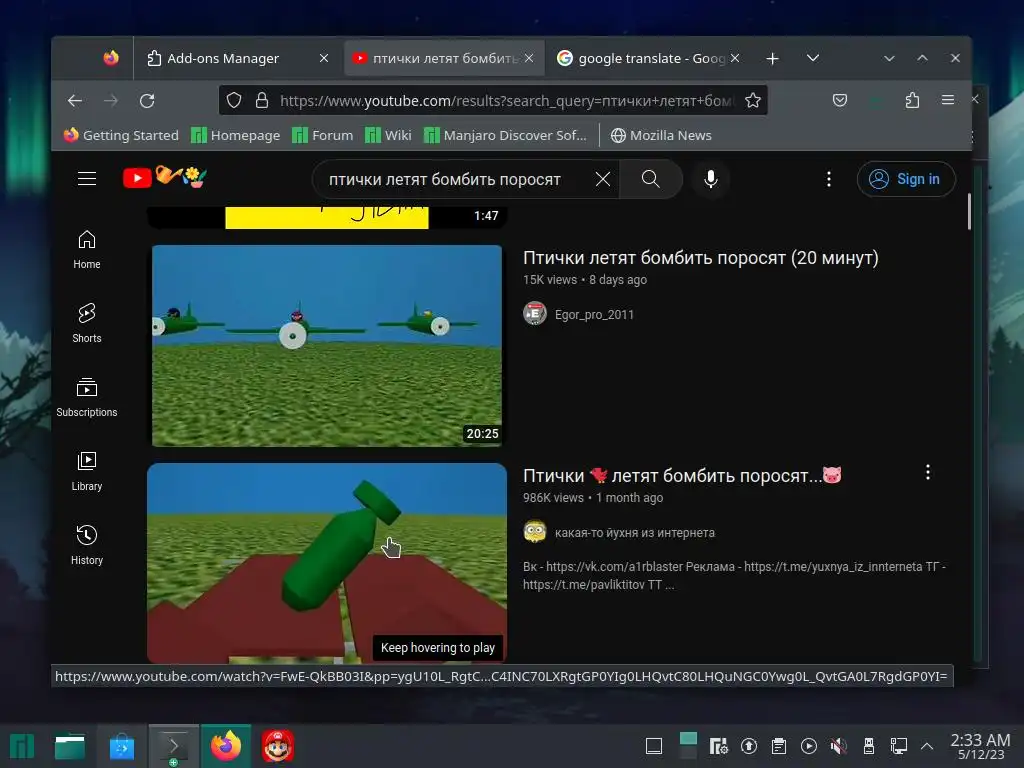The width and height of the screenshot is (1024, 768).
Task: Show hidden system tray icons
Action: coord(927,746)
